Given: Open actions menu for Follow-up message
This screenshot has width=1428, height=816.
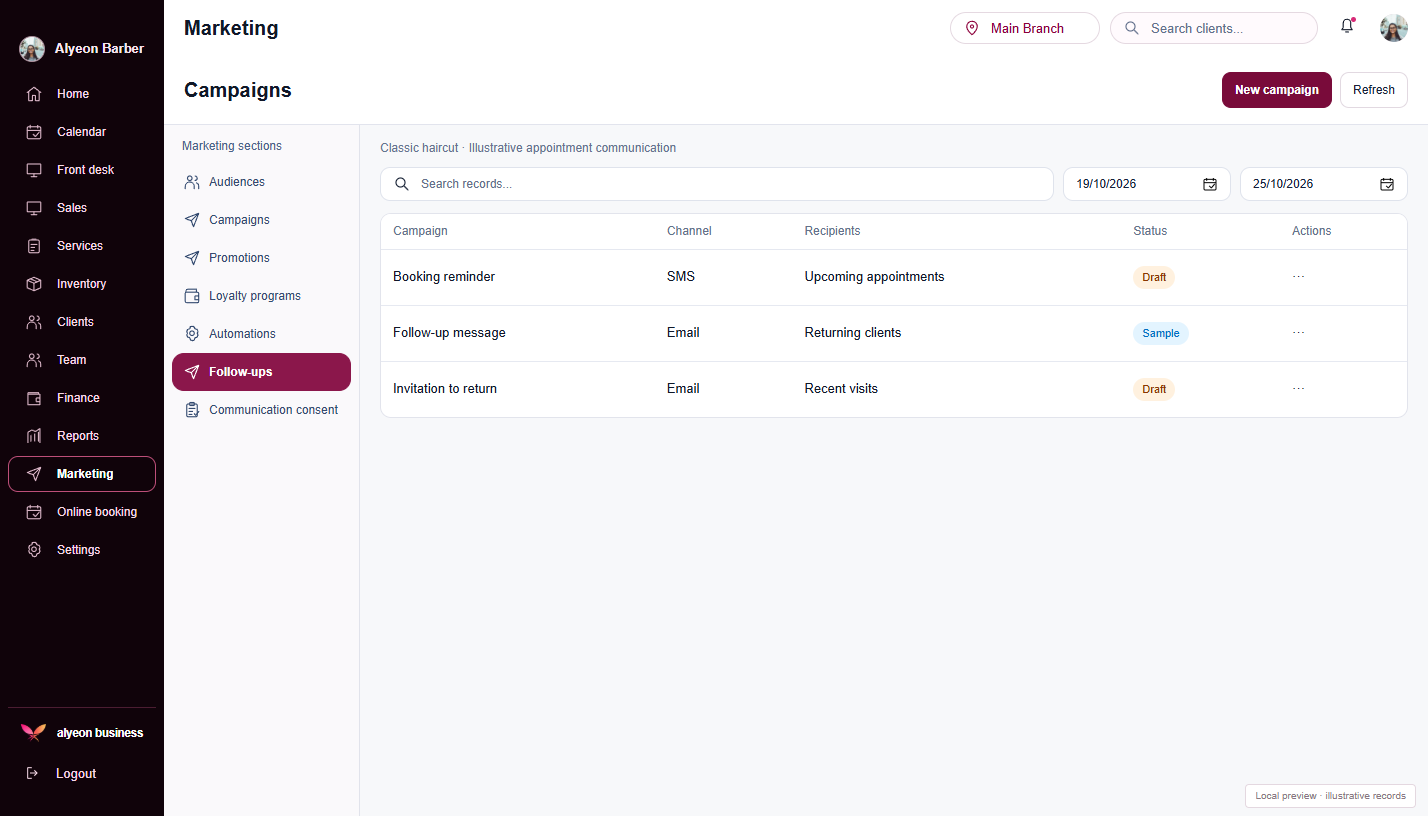Looking at the screenshot, I should point(1298,333).
